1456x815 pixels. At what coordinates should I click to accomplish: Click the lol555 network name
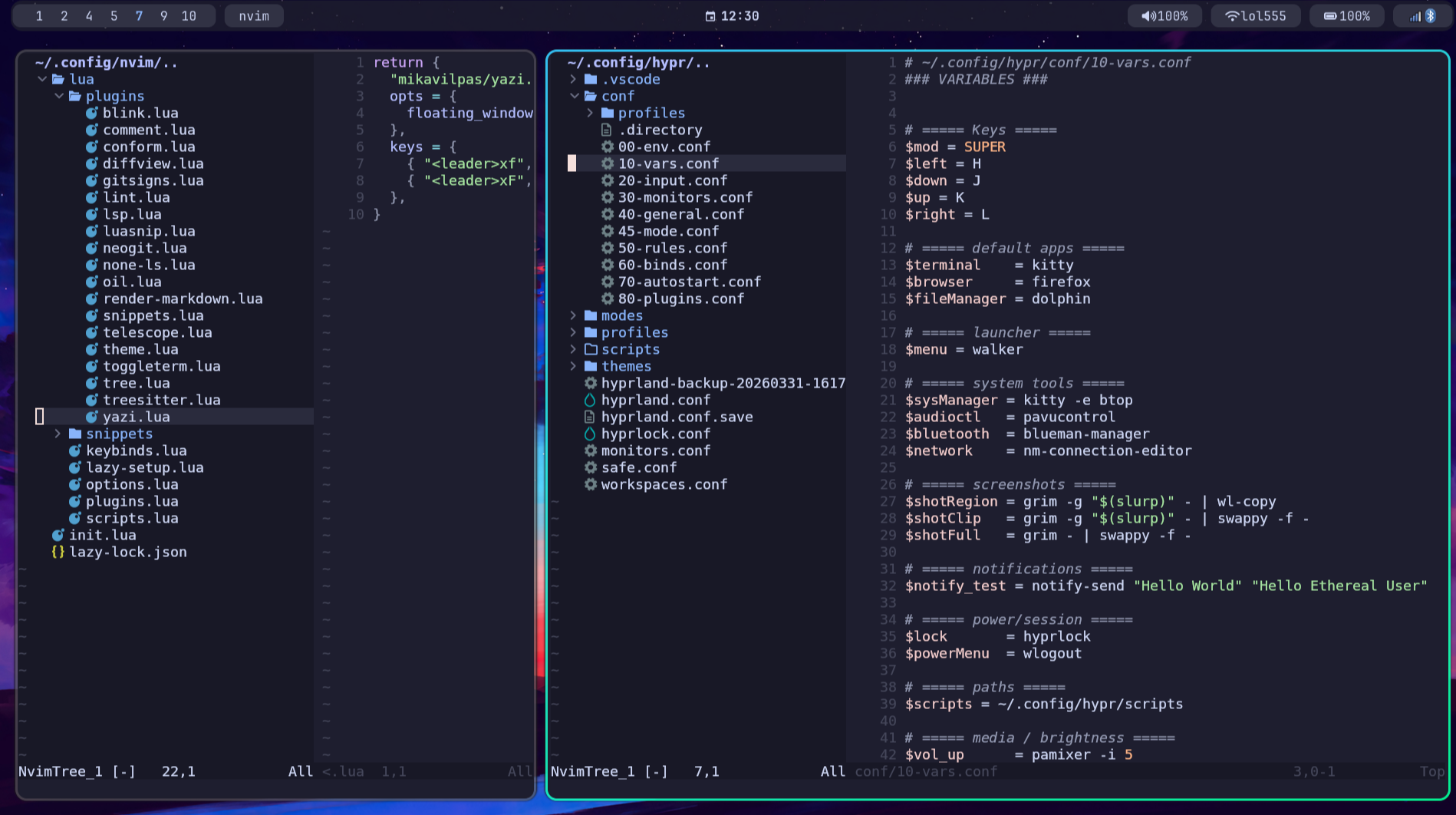pyautogui.click(x=1264, y=16)
